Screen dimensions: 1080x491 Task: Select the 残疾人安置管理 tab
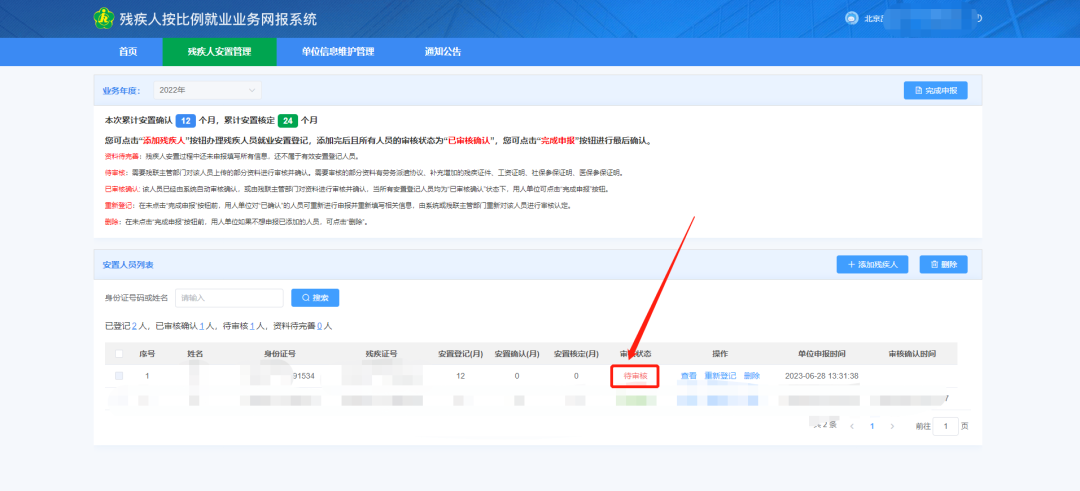click(219, 52)
